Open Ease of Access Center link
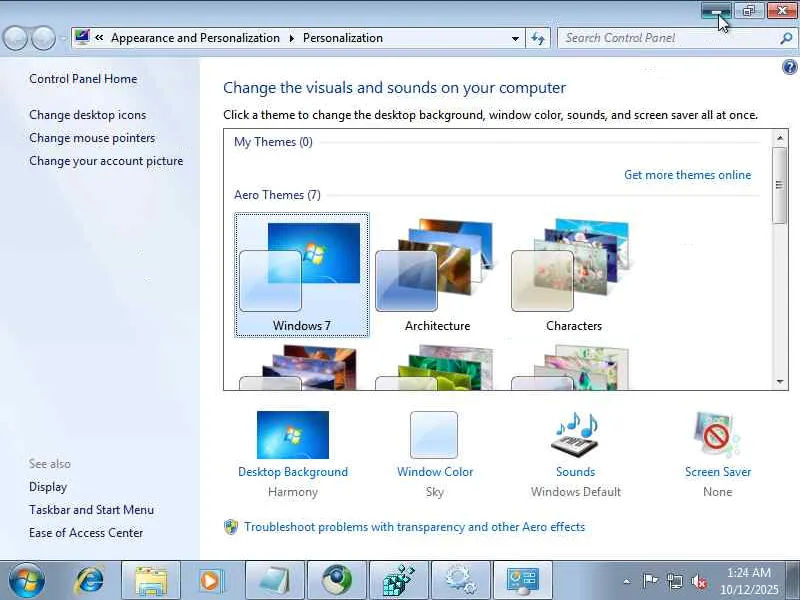 pos(86,533)
